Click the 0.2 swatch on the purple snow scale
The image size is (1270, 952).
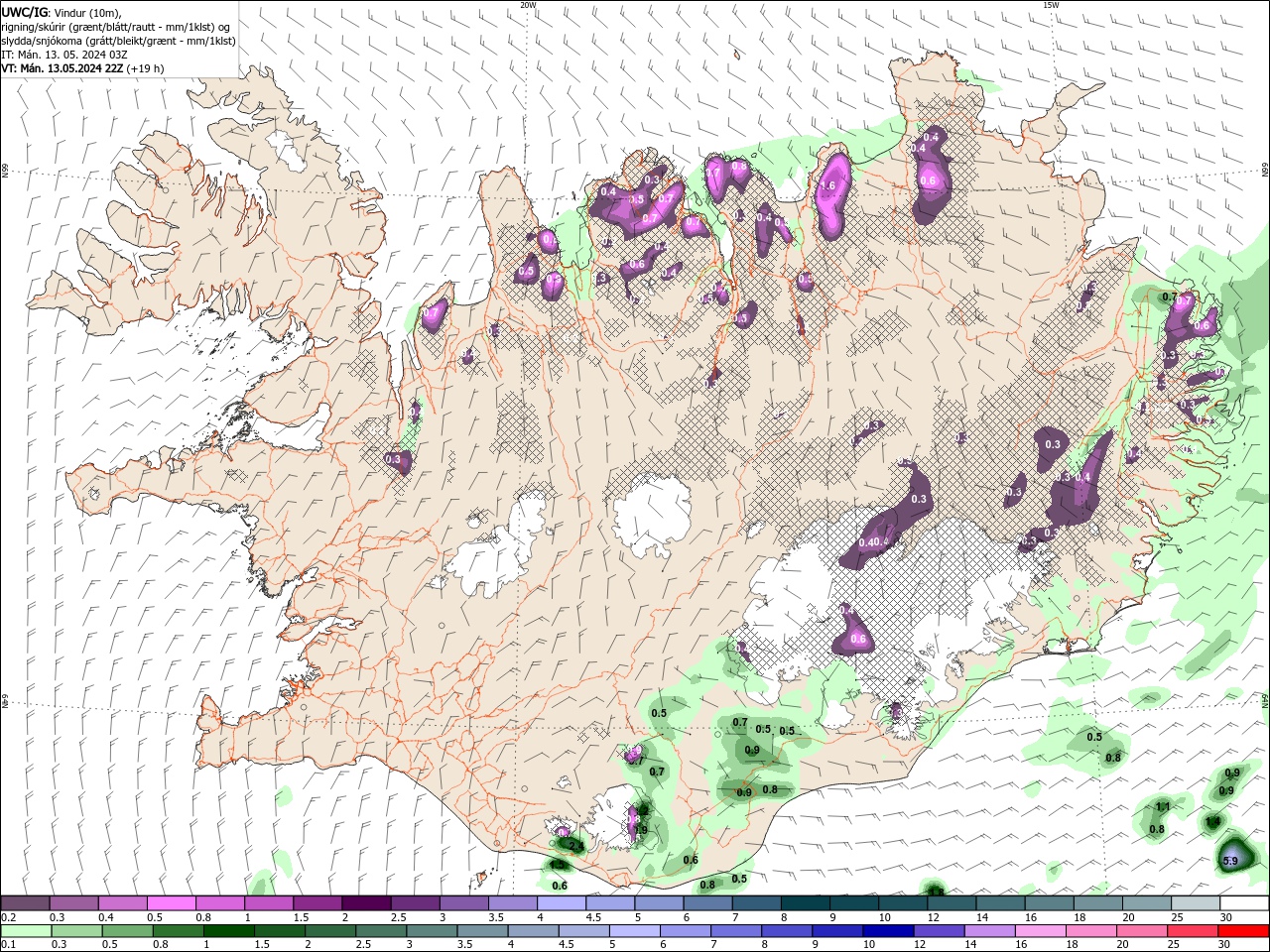point(25,903)
